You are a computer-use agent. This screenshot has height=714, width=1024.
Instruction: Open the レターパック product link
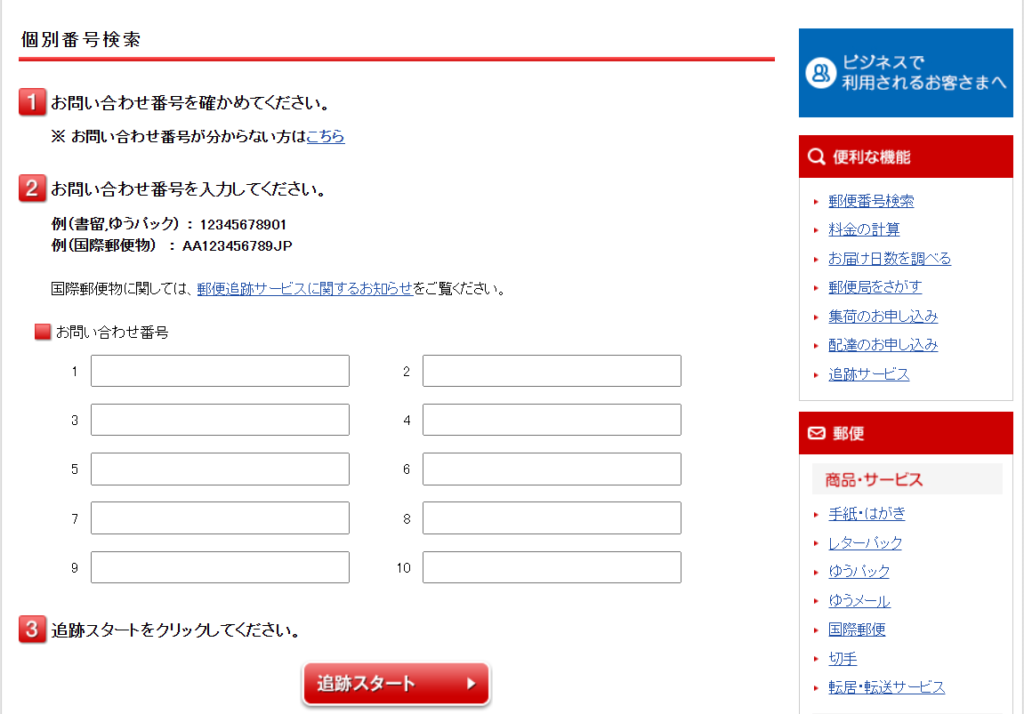click(x=864, y=543)
